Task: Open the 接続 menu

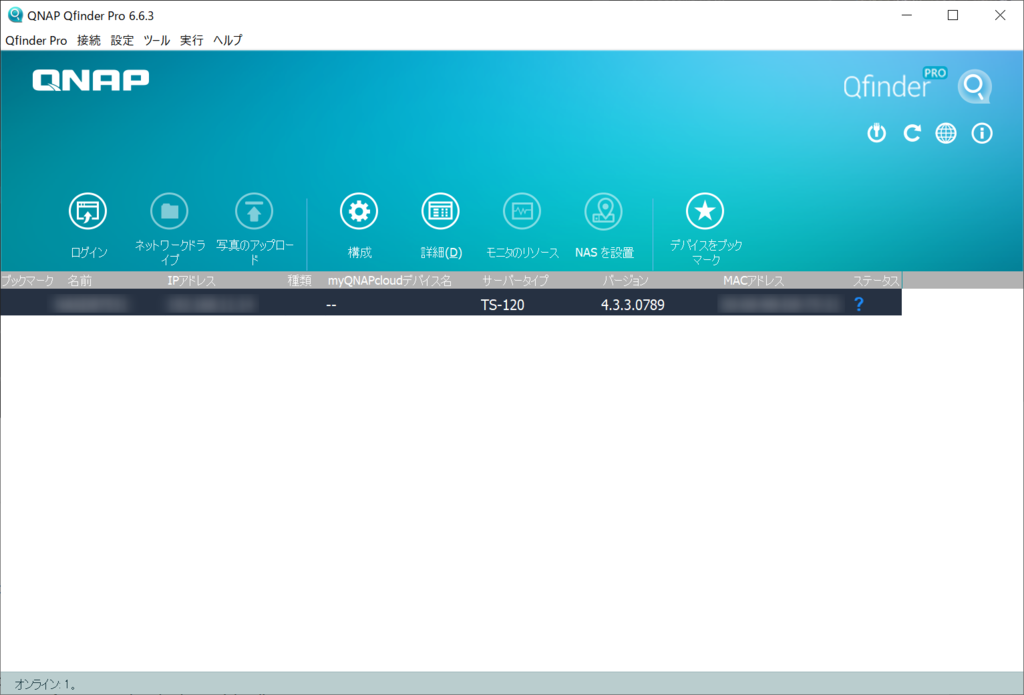Action: 89,40
